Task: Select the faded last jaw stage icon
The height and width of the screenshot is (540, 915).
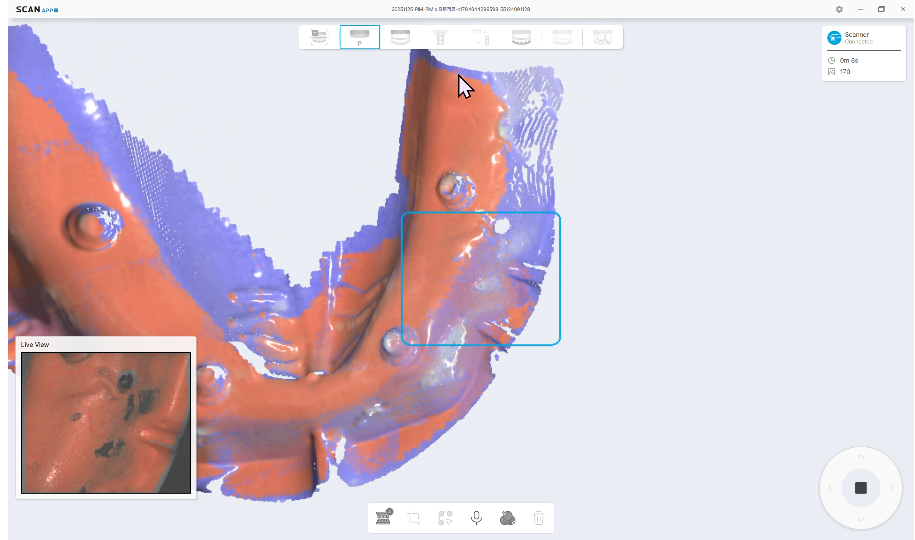Action: (x=562, y=38)
